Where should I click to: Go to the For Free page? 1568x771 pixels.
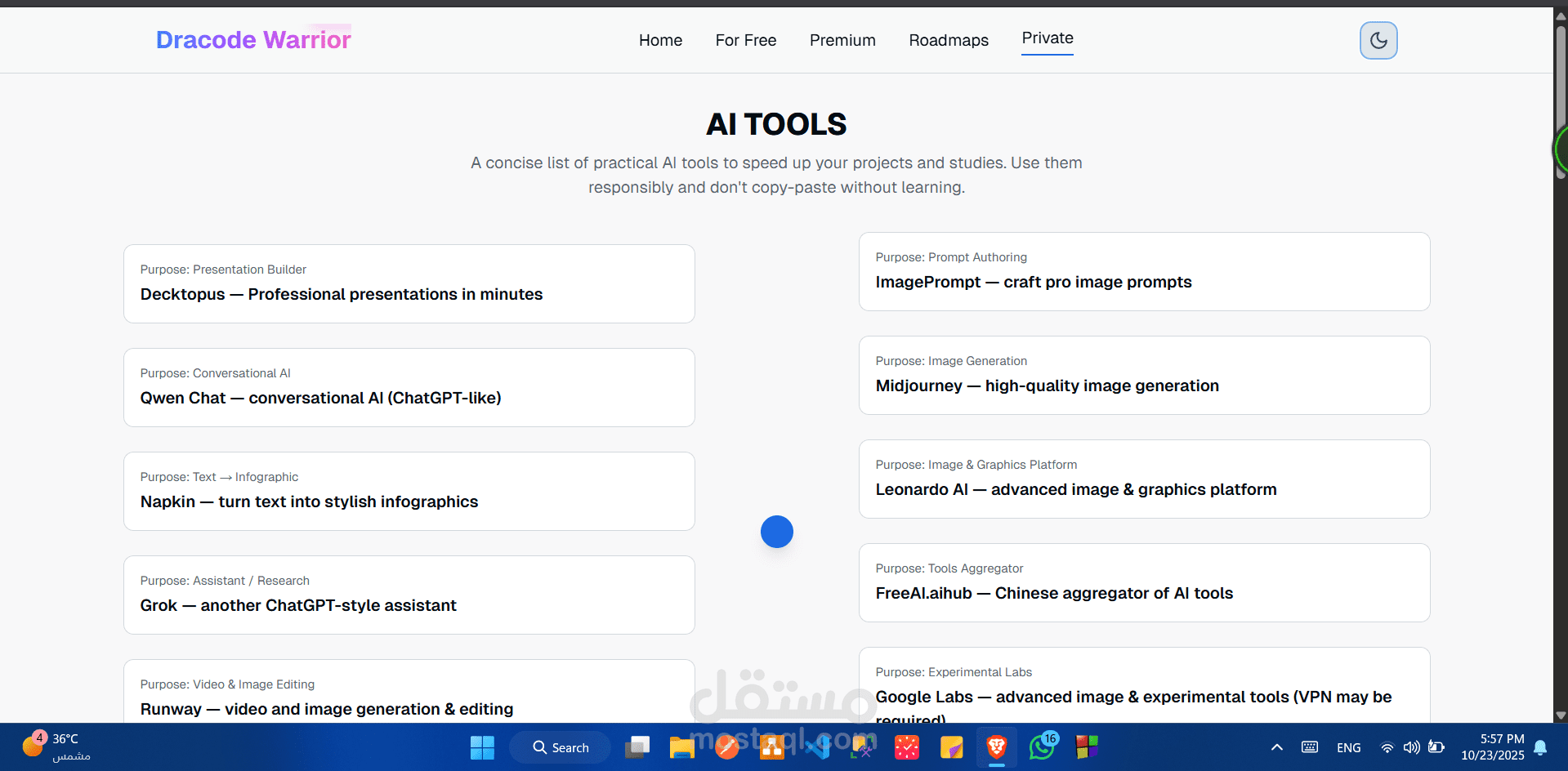pos(746,40)
